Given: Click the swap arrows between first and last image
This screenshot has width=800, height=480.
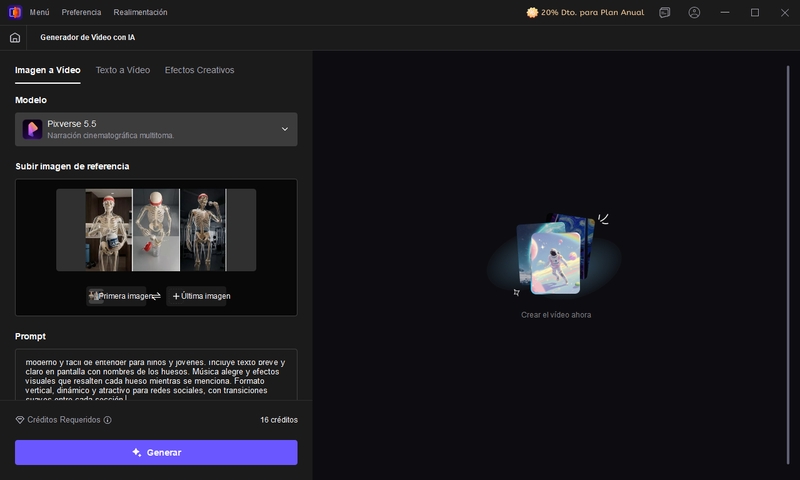Looking at the screenshot, I should point(157,296).
